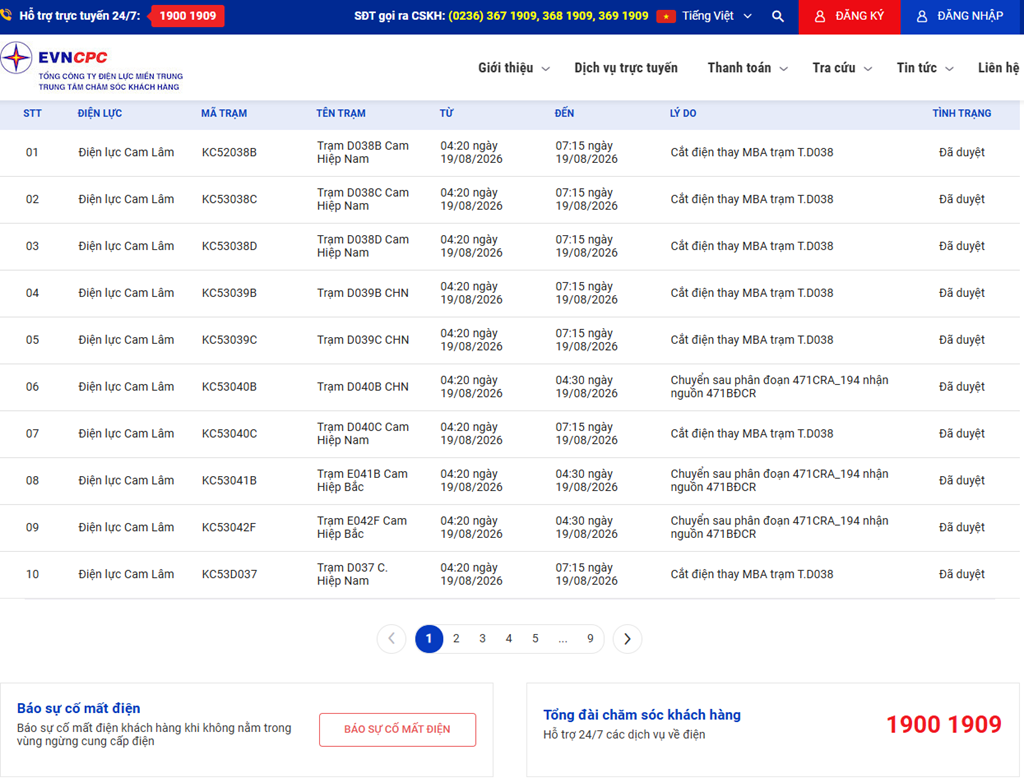Go to pagination page 5

pyautogui.click(x=535, y=639)
